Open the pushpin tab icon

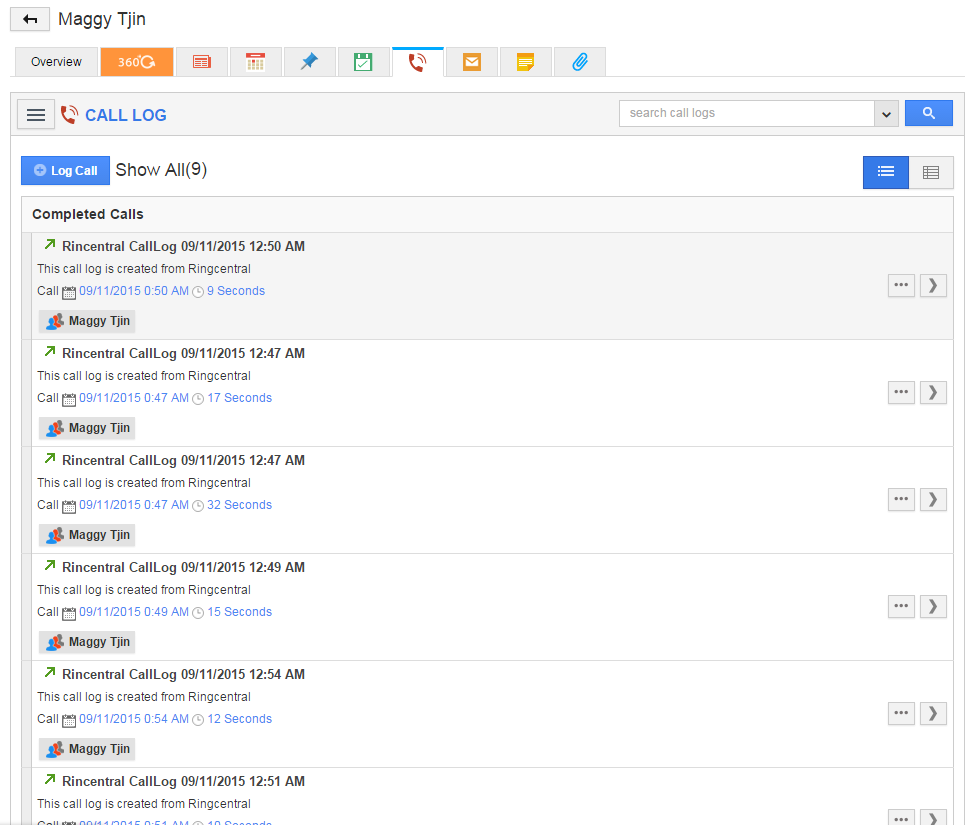click(309, 62)
